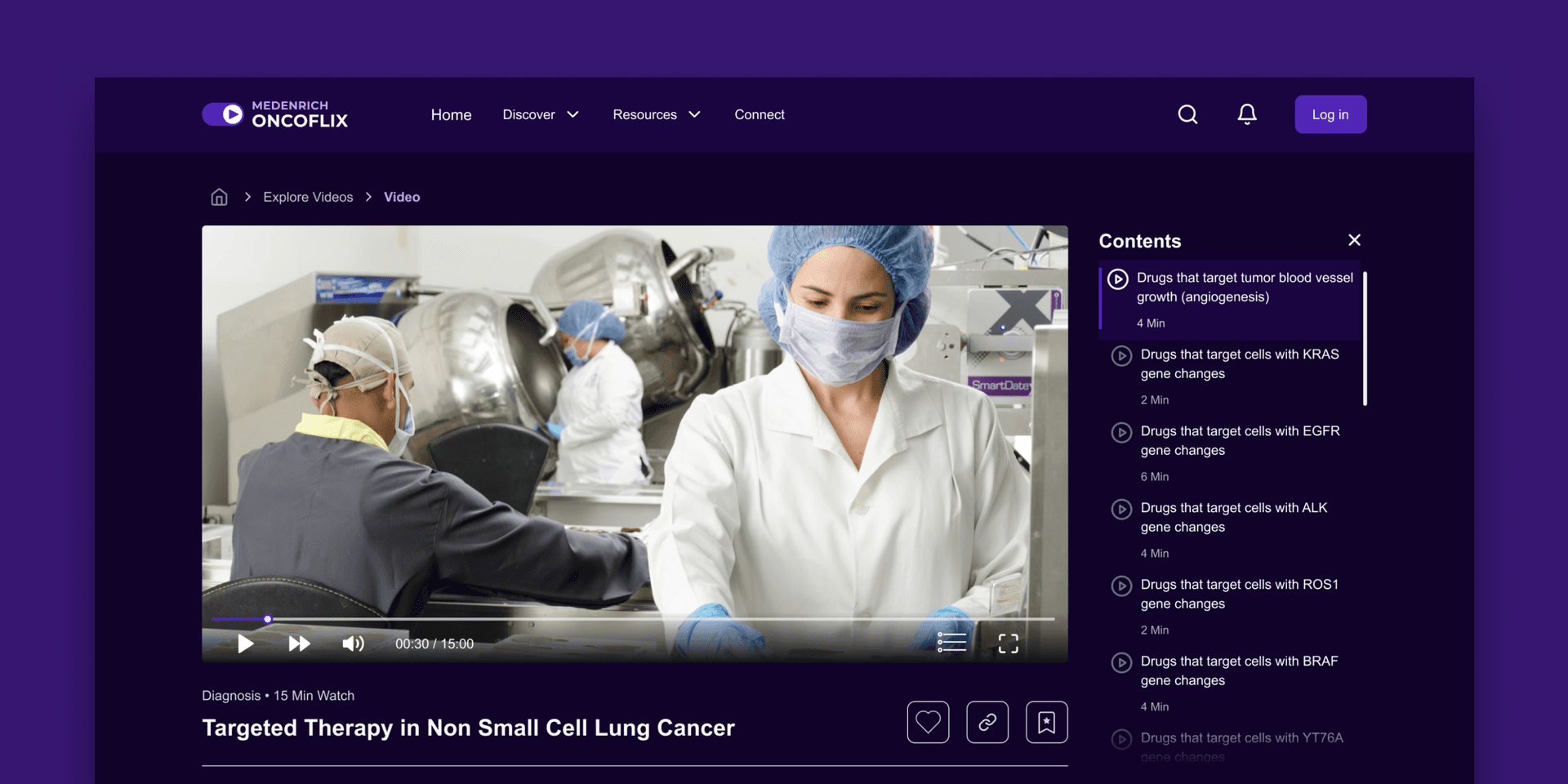Open the Connect nav item
The width and height of the screenshot is (1568, 784).
point(759,114)
